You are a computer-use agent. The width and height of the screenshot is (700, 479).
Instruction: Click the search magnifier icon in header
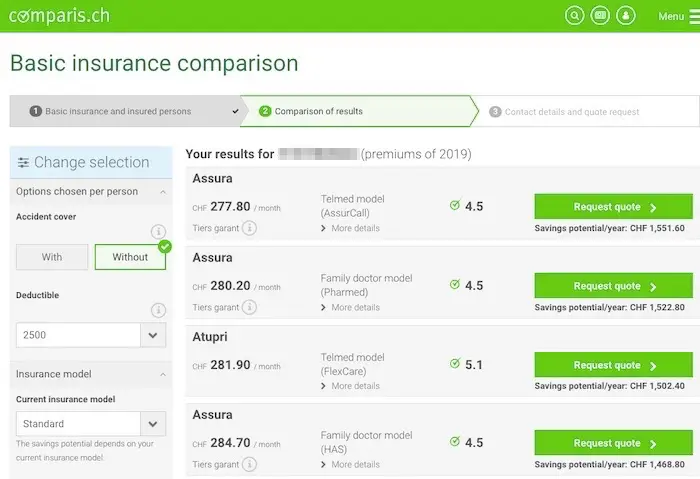point(574,15)
